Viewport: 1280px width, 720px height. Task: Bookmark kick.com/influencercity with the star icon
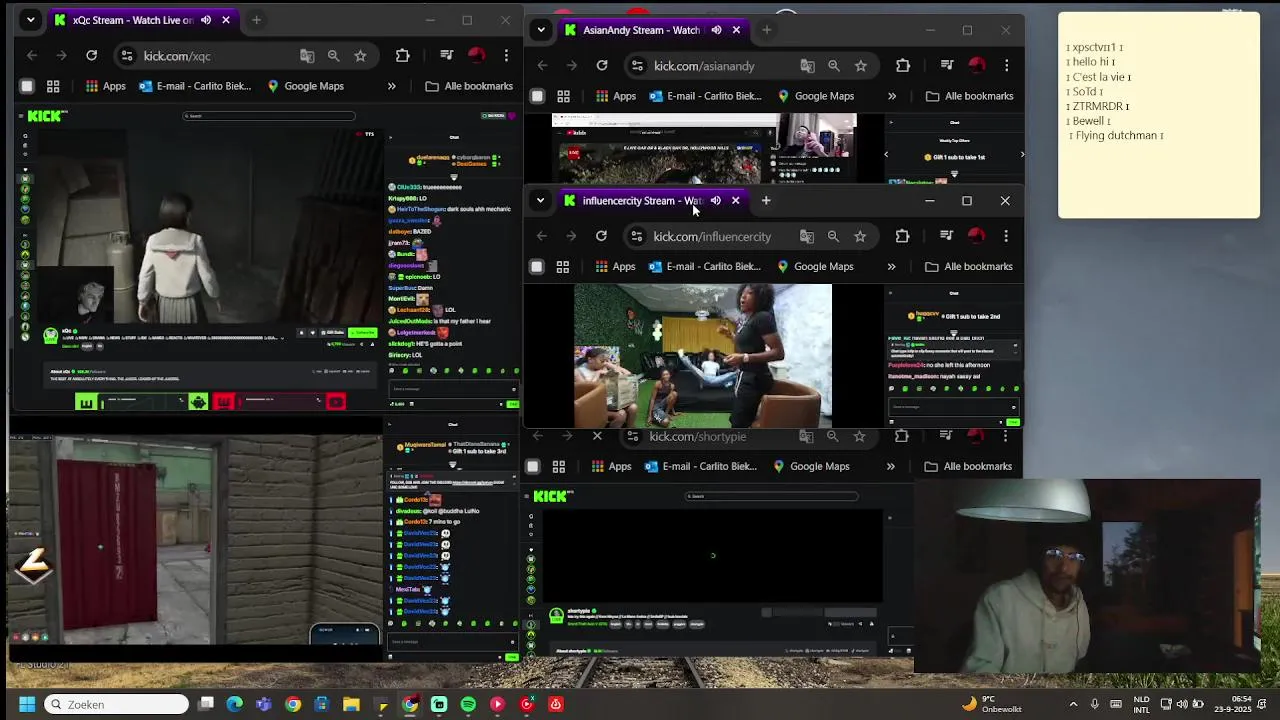coord(859,237)
